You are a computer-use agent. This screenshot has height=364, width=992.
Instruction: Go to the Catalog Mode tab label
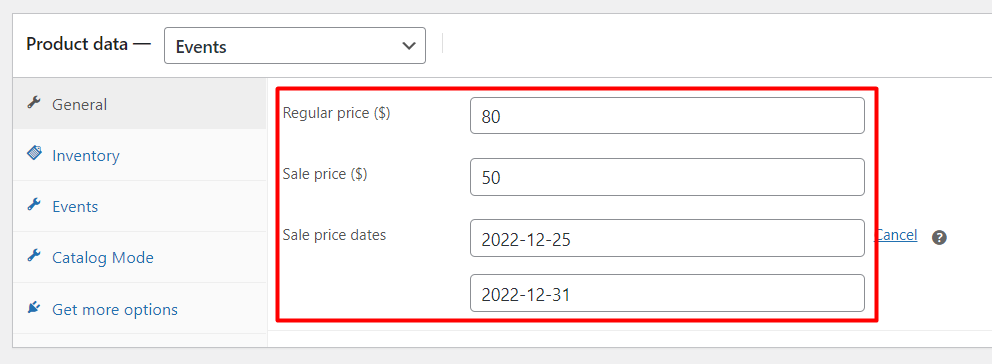102,258
